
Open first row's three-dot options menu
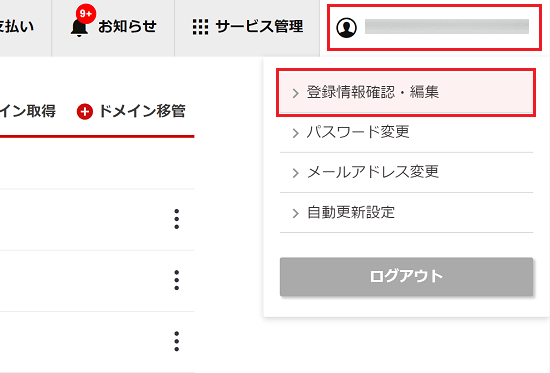point(177,219)
